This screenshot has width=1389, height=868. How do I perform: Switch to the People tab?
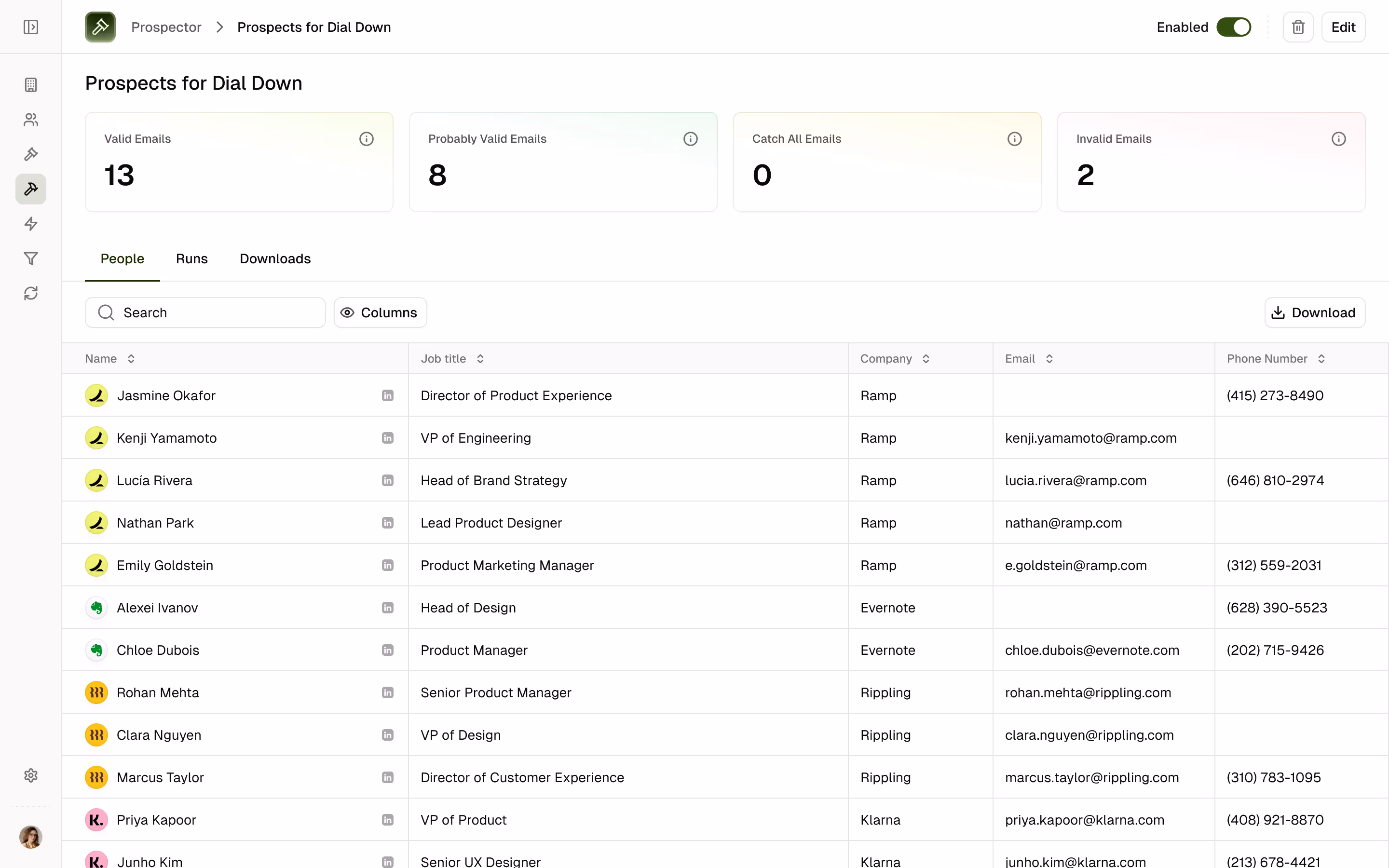pos(122,259)
